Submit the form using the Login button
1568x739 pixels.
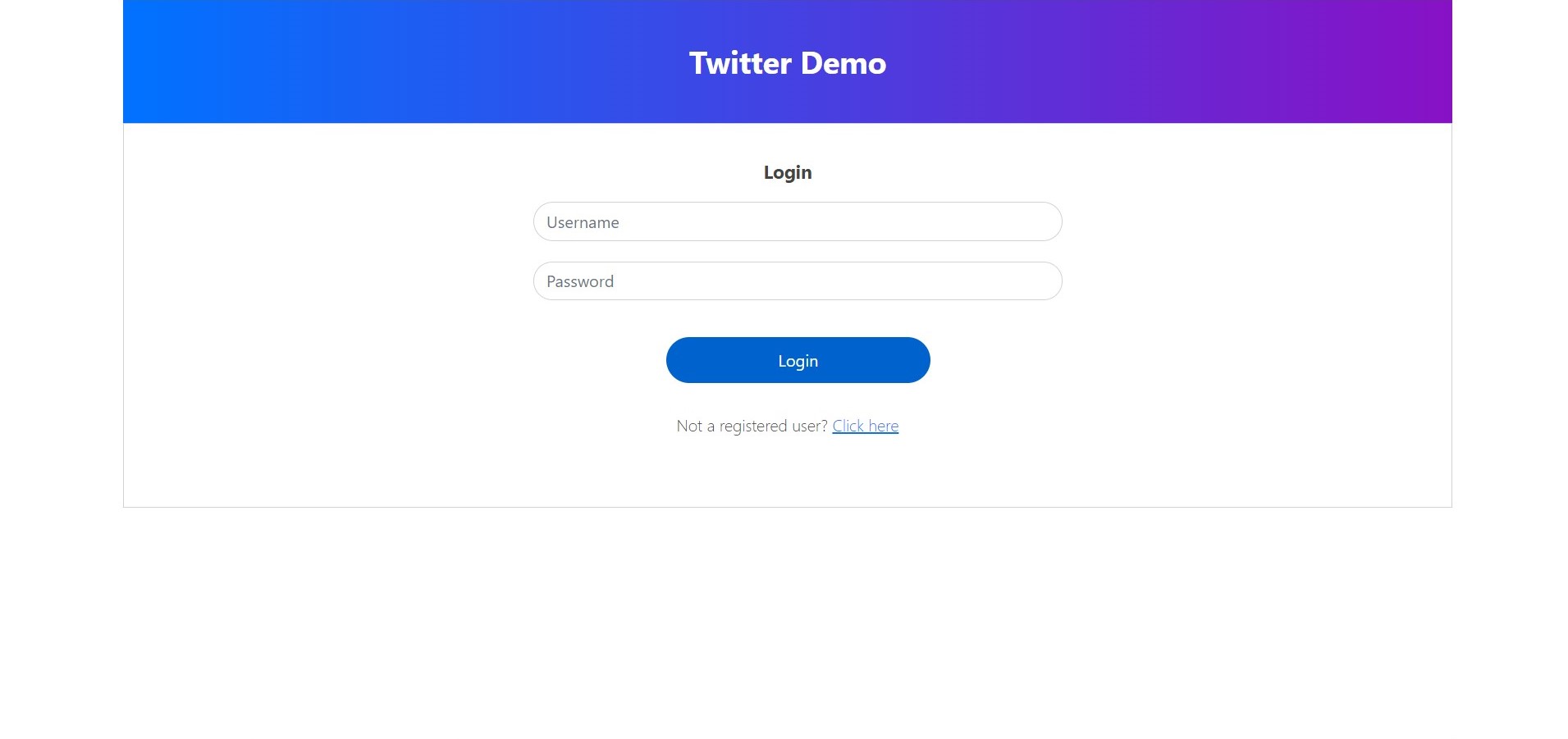[x=798, y=360]
